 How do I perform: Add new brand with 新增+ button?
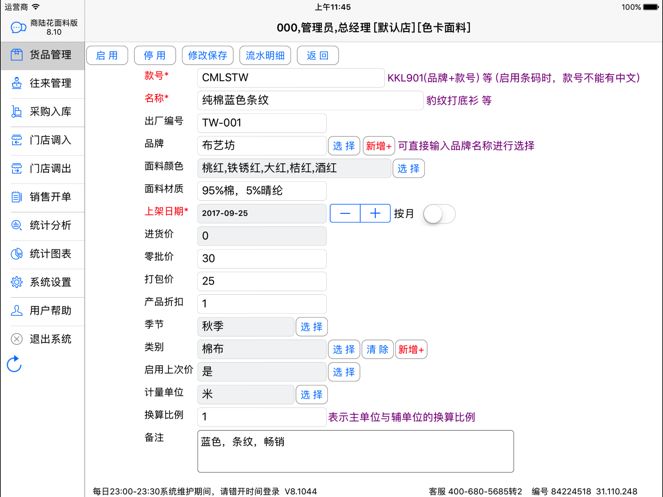(378, 146)
